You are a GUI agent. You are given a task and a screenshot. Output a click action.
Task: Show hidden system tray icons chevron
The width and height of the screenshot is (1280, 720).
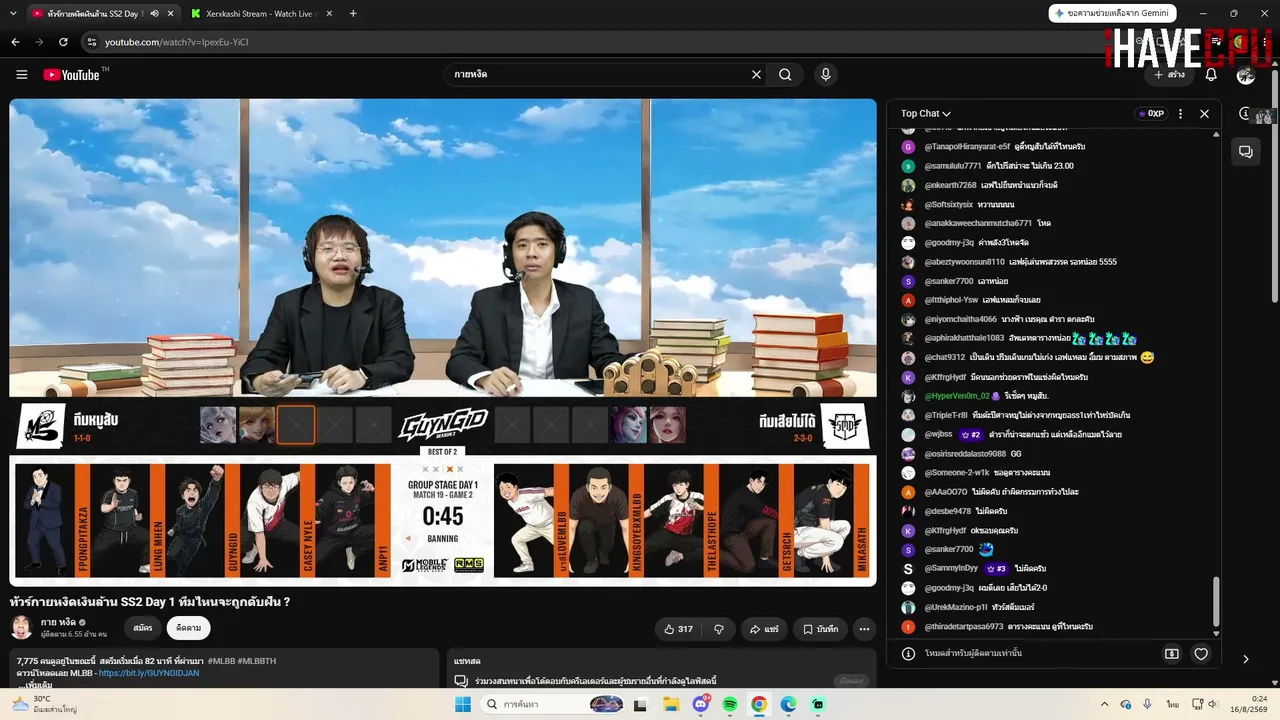[x=1104, y=705]
